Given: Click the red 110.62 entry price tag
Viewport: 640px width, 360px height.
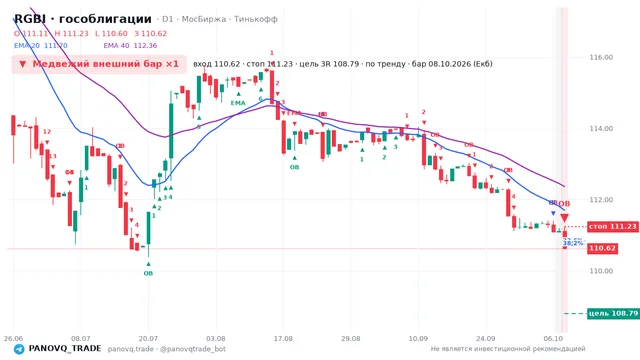Looking at the screenshot, I should (602, 249).
